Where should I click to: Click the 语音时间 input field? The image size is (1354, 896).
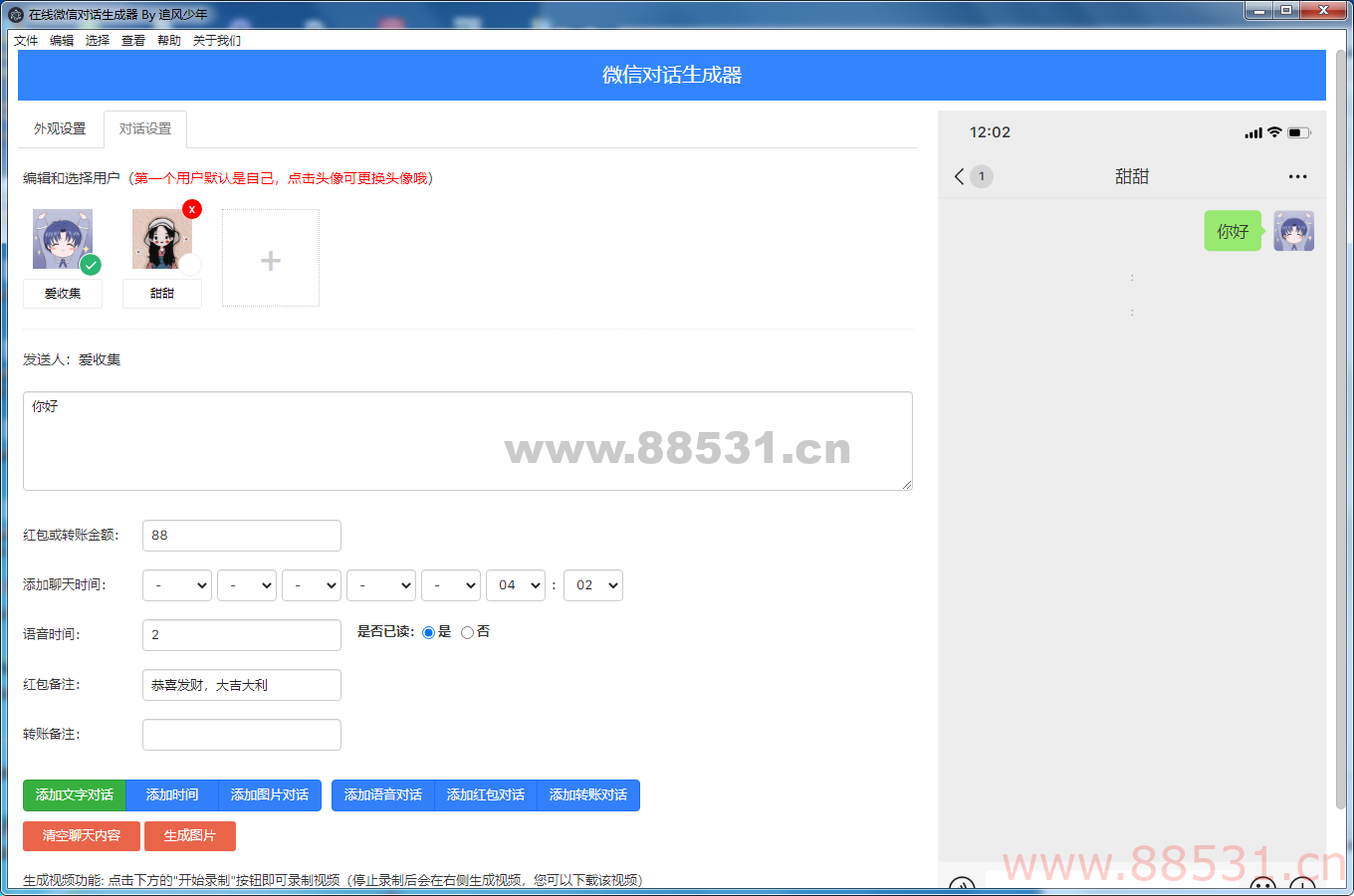(242, 635)
